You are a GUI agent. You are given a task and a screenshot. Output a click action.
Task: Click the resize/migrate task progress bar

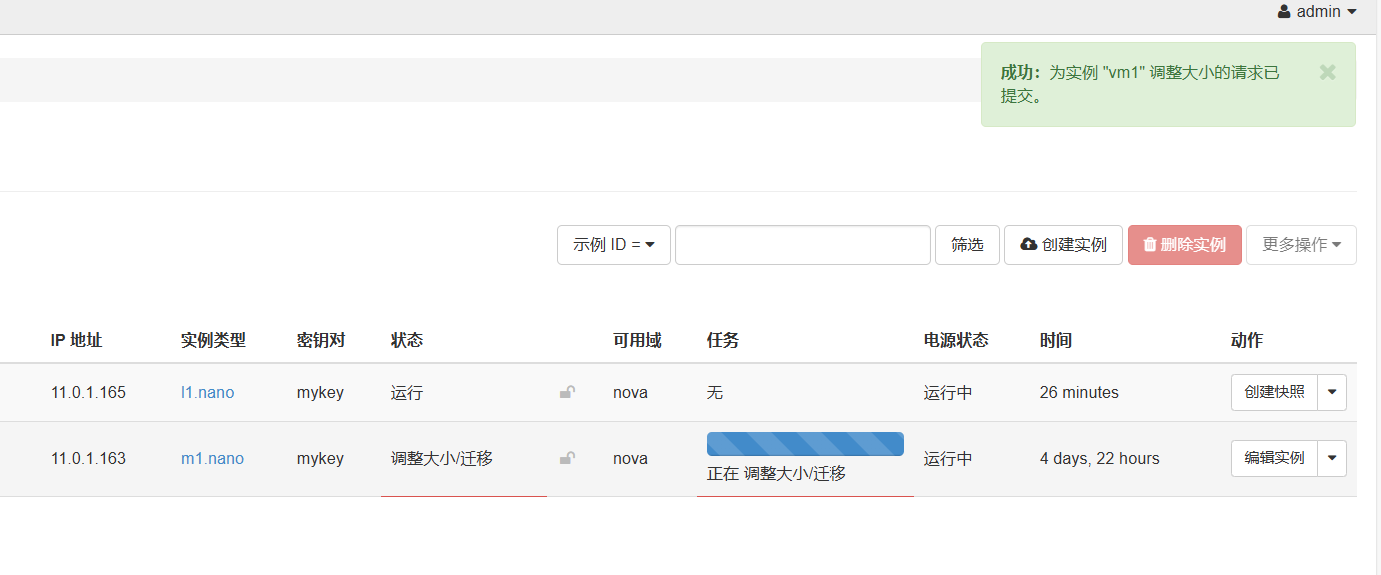point(805,444)
